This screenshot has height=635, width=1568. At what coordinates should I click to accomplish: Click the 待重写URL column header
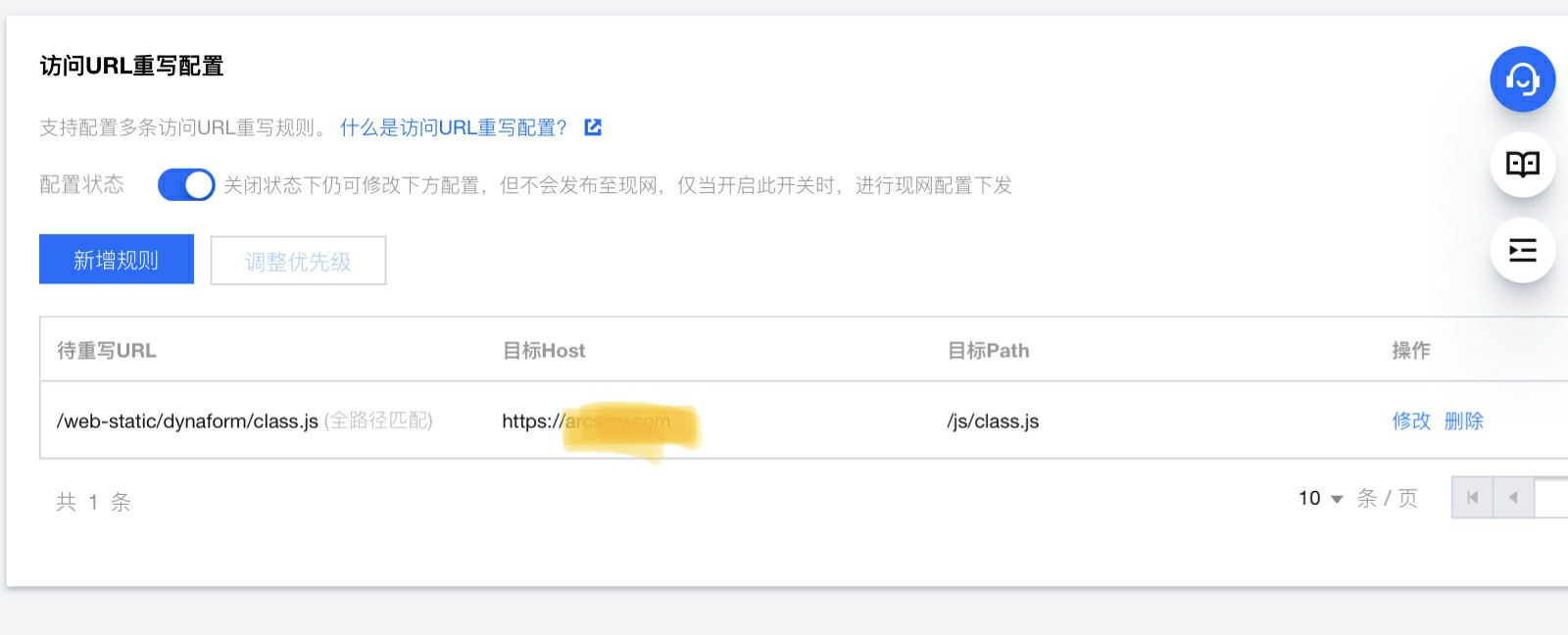click(x=107, y=351)
